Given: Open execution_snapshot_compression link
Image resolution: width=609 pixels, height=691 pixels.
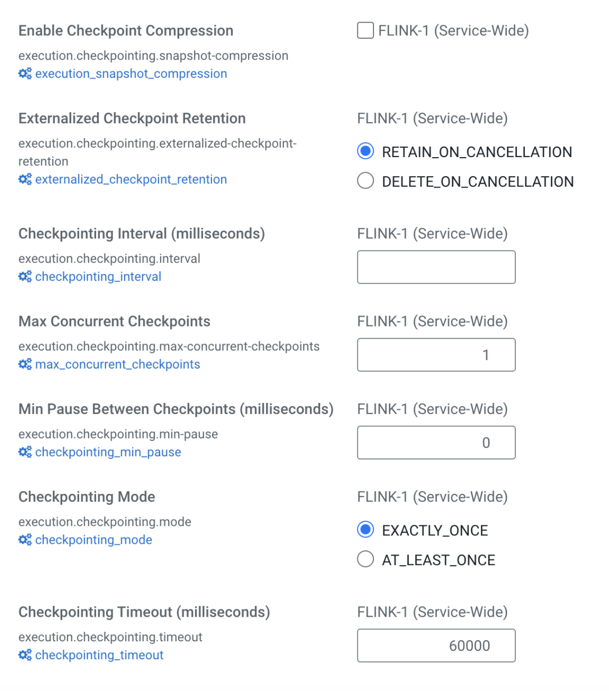Looking at the screenshot, I should click(131, 74).
